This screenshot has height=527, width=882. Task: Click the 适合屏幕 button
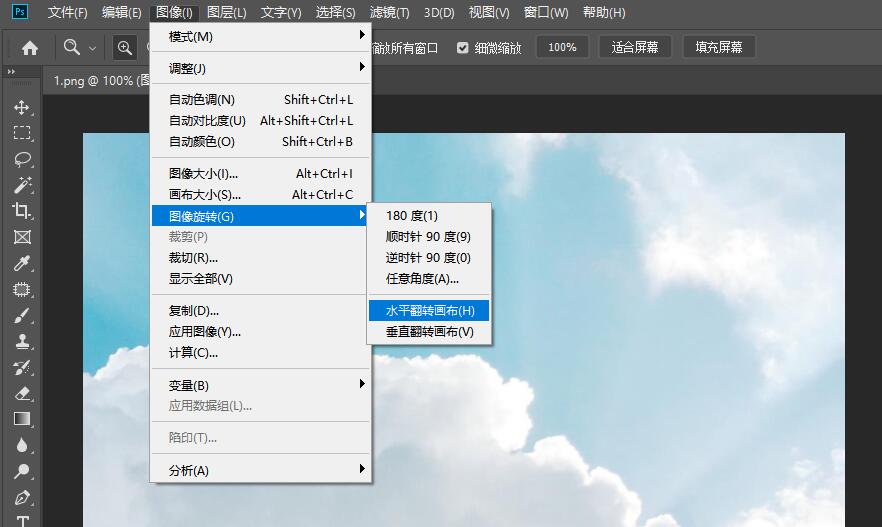pyautogui.click(x=634, y=47)
